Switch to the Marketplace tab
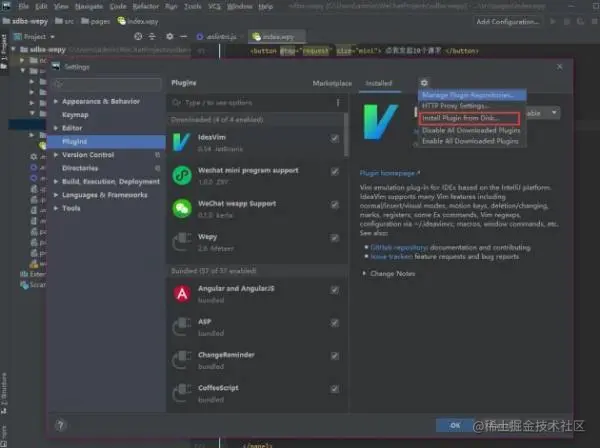The image size is (600, 448). point(332,83)
